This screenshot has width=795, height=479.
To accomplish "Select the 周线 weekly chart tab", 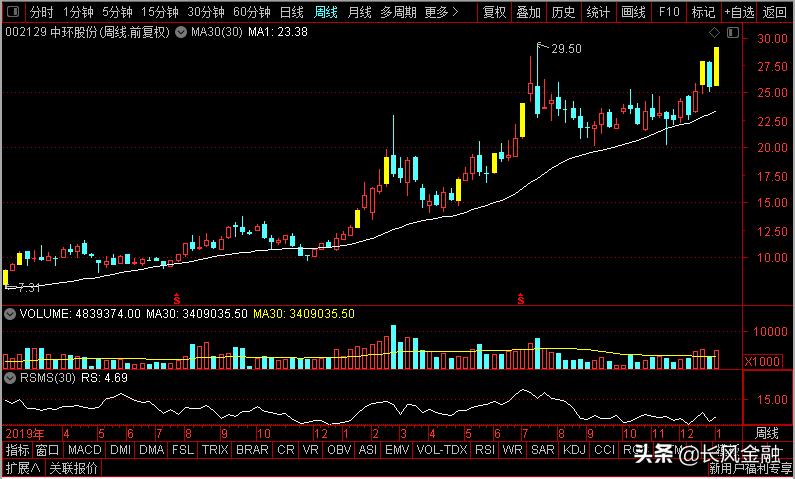I will 326,12.
